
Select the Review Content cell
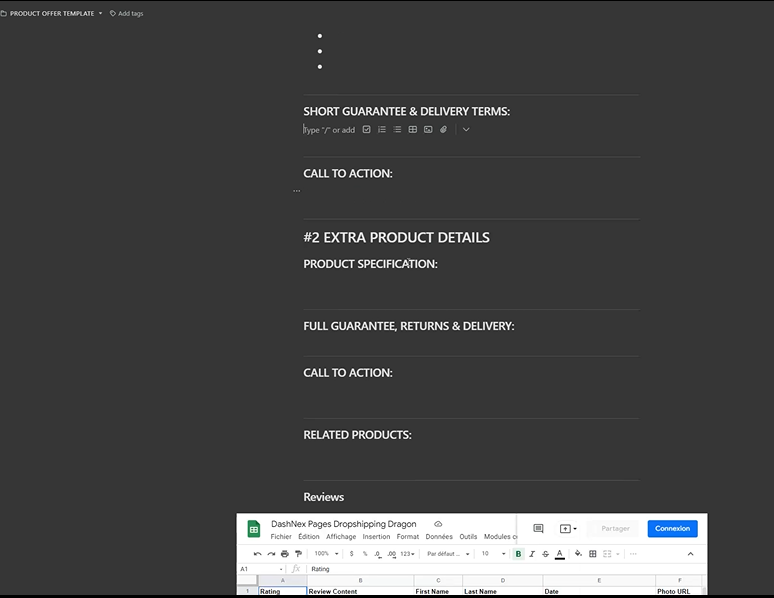coord(360,591)
